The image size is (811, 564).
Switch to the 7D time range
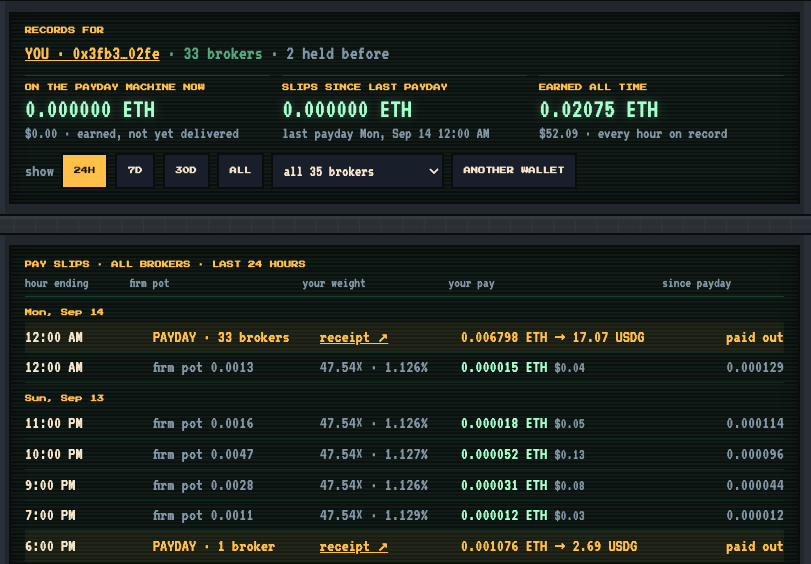(x=135, y=171)
